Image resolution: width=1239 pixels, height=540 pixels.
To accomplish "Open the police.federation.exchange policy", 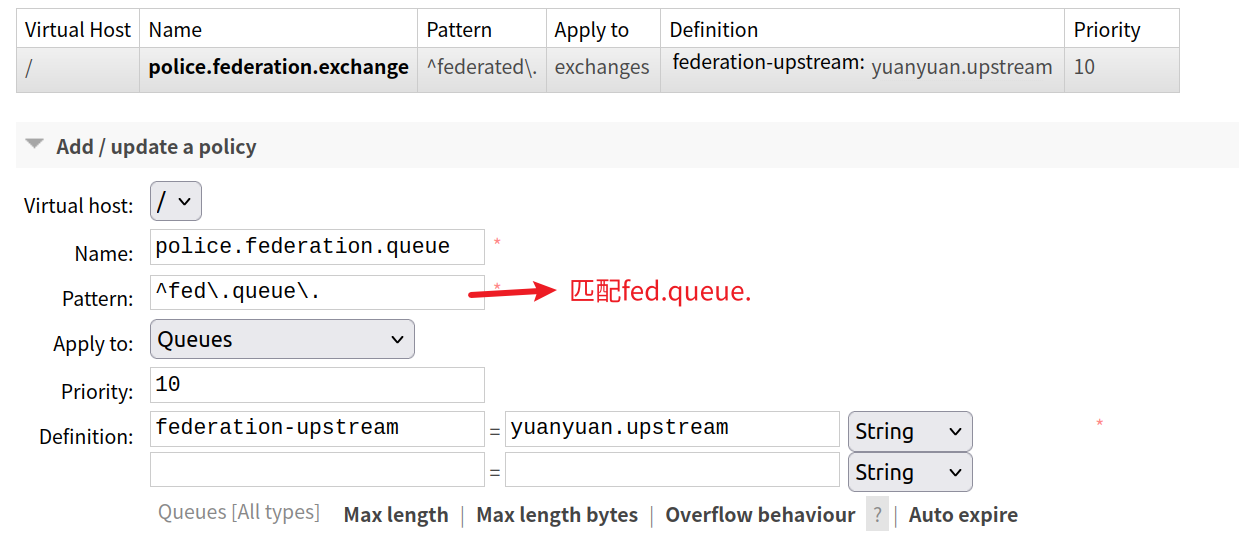I will 278,67.
